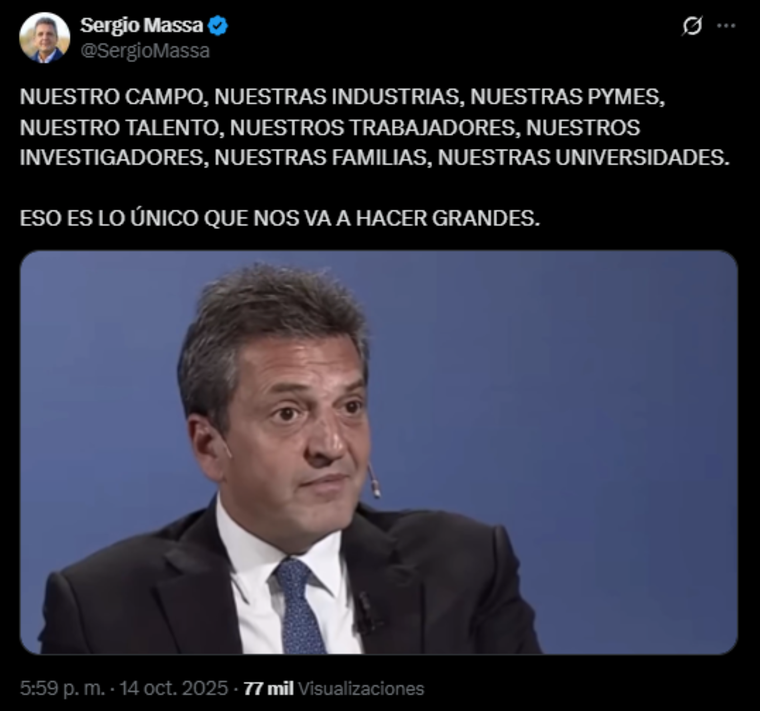Screen dimensions: 760x711
Task: Open the @SergioMassa handle link
Action: [145, 51]
